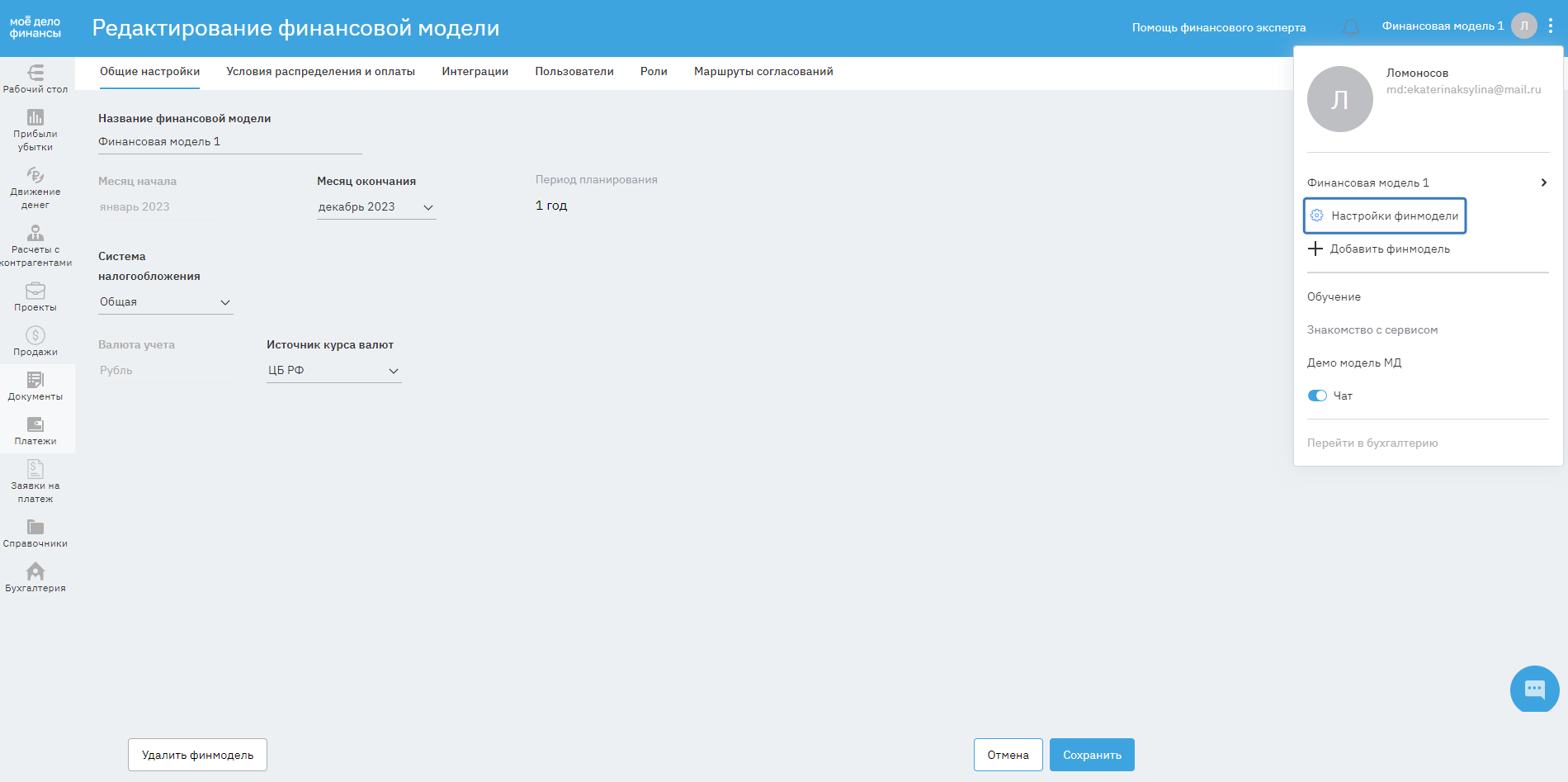The image size is (1568, 782).
Task: Open the Бухгалтерия house icon
Action: click(35, 571)
